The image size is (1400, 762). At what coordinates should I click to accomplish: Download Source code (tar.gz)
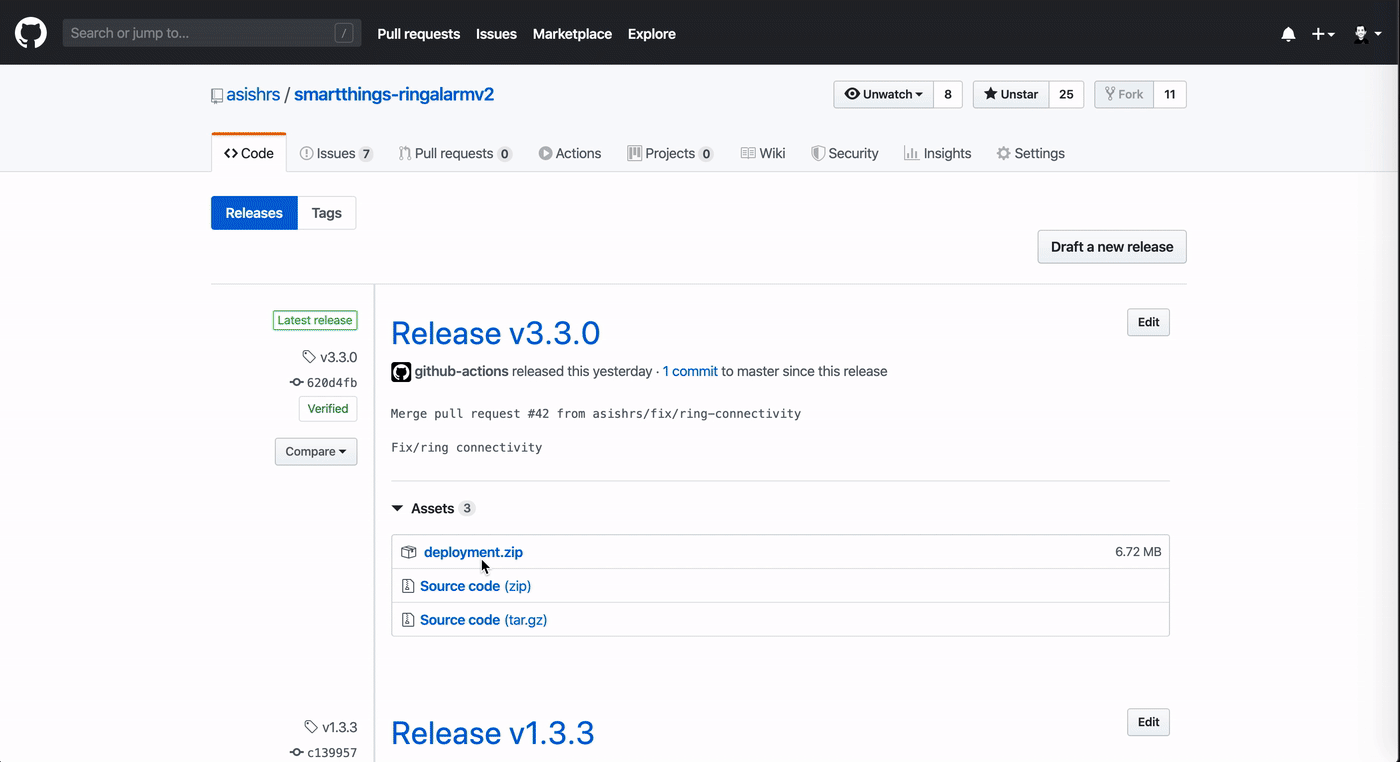[x=483, y=620]
